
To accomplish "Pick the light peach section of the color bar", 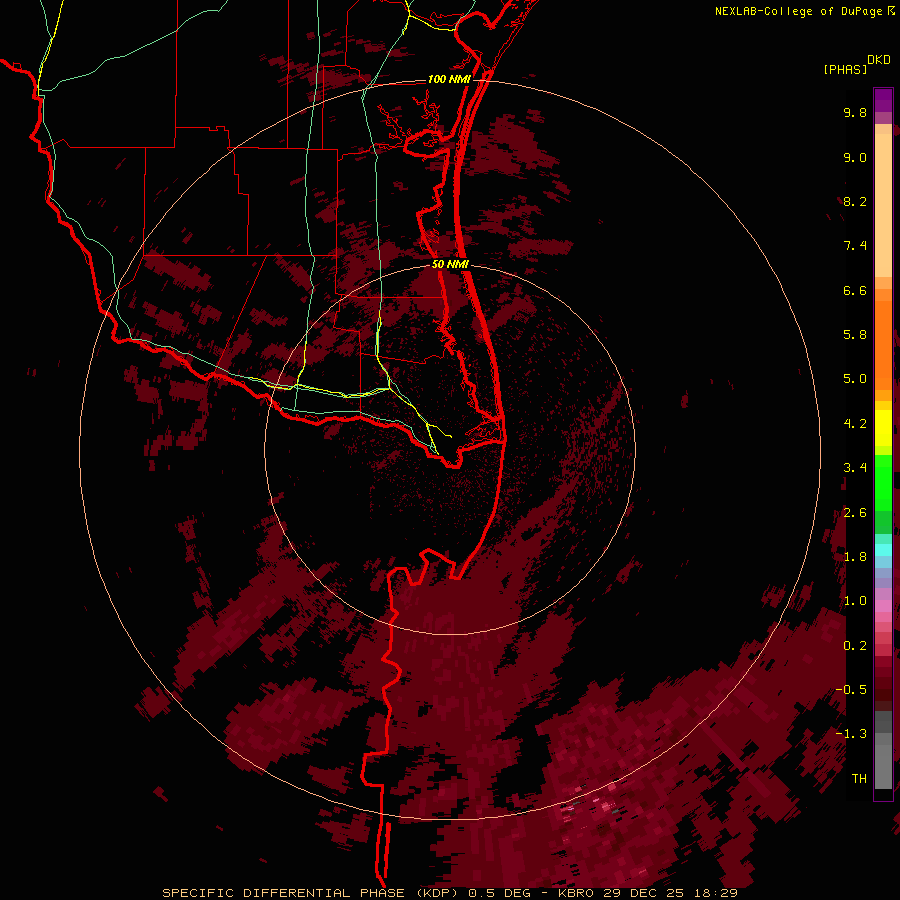I will (883, 204).
